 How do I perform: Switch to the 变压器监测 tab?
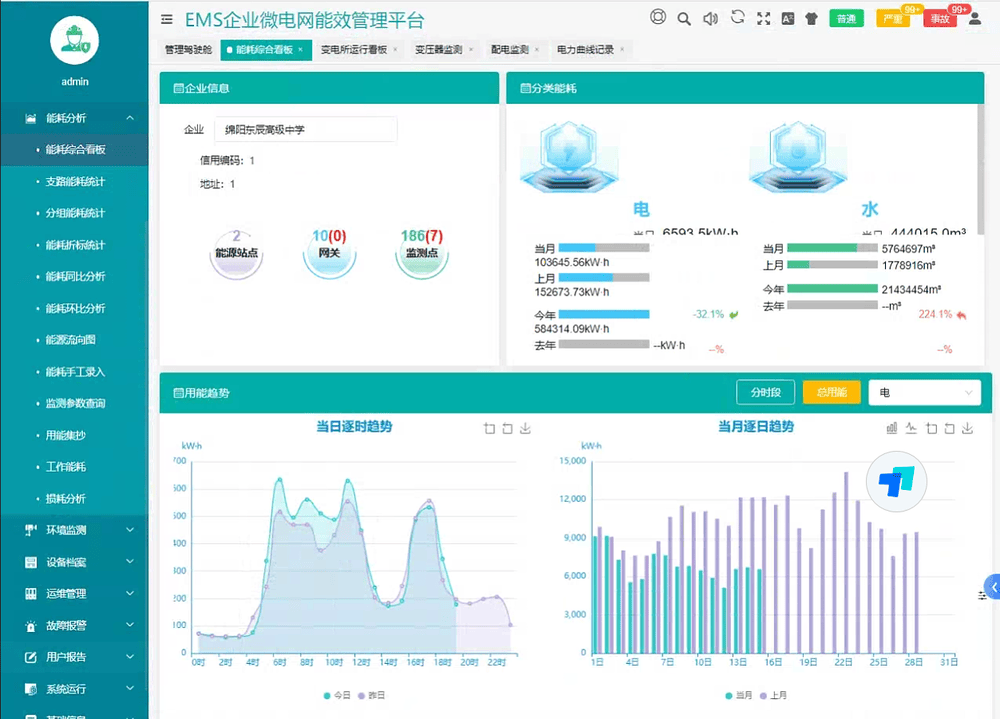438,49
